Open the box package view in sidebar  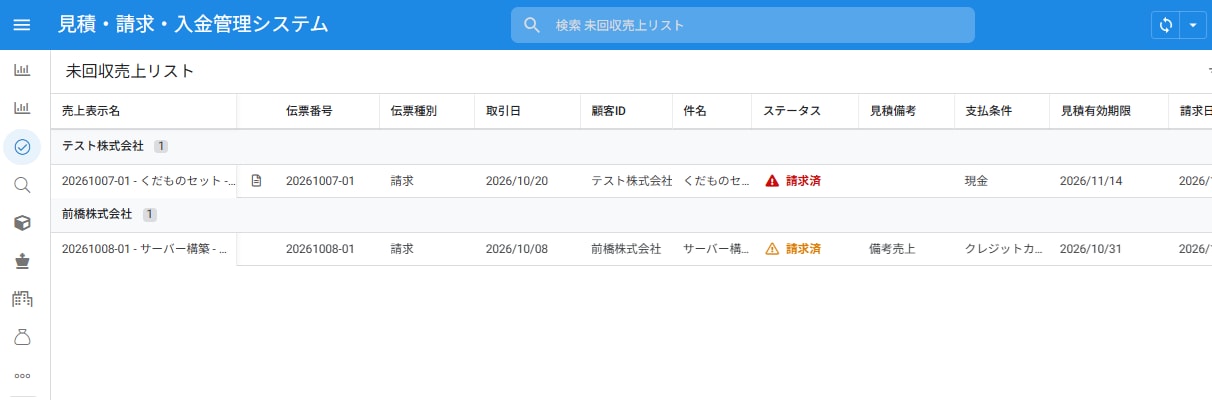[22, 223]
